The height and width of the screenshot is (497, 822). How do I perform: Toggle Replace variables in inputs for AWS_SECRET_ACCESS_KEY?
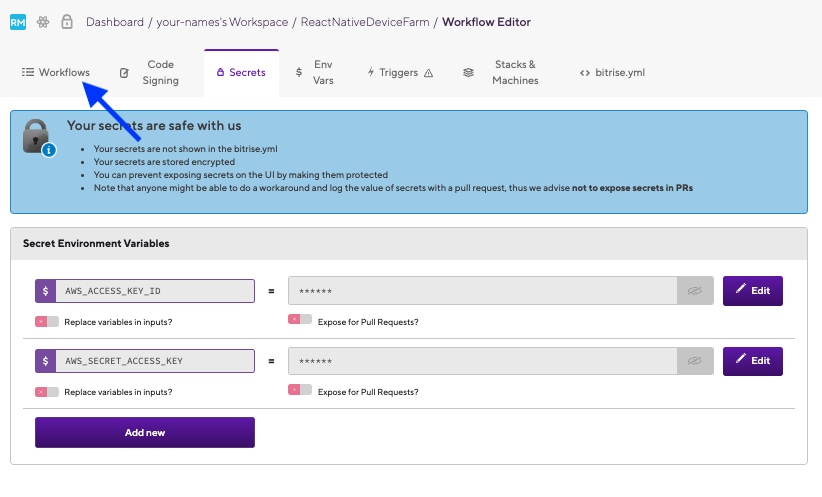coord(46,392)
